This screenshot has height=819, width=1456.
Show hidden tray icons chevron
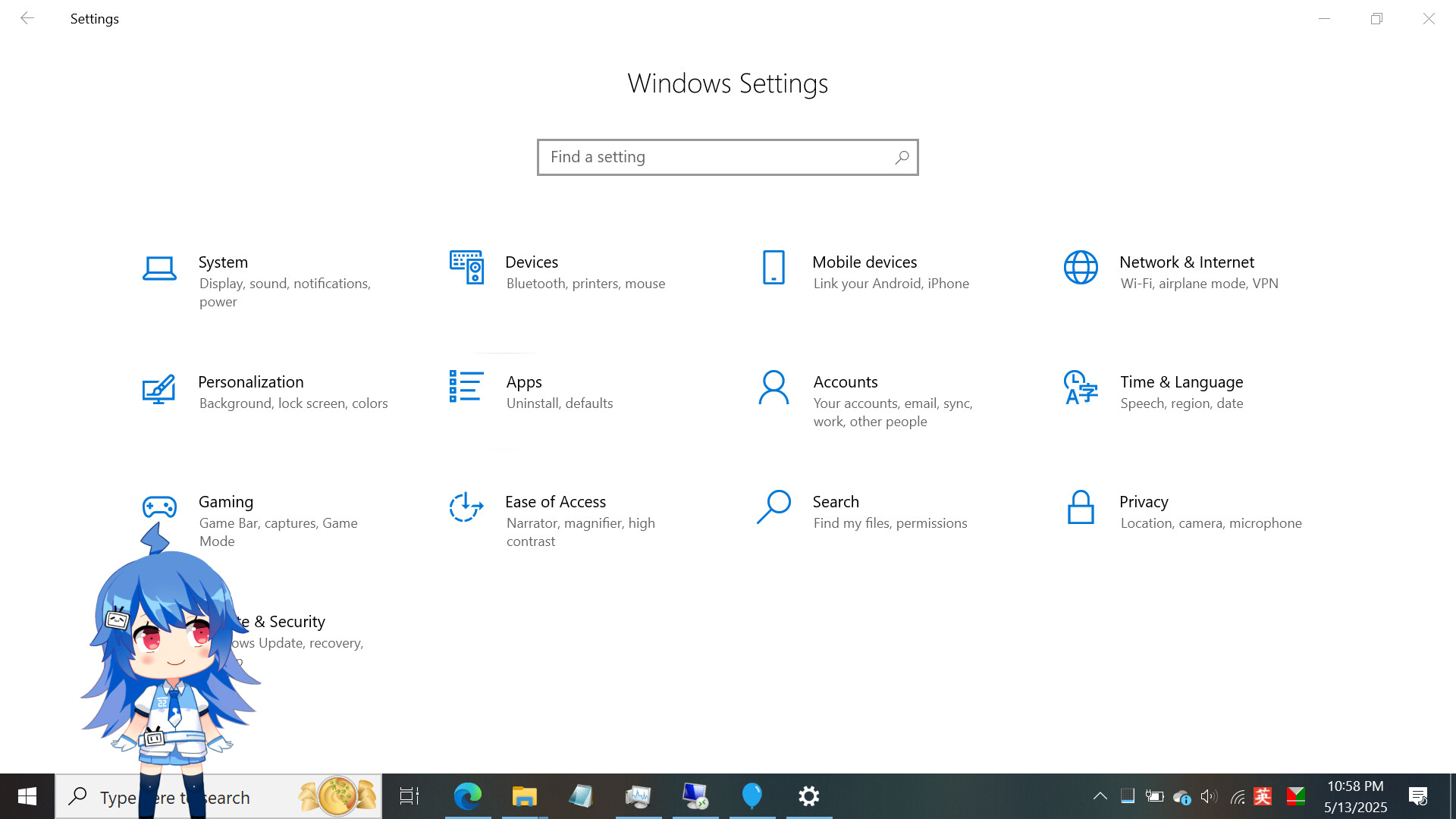tap(1100, 796)
